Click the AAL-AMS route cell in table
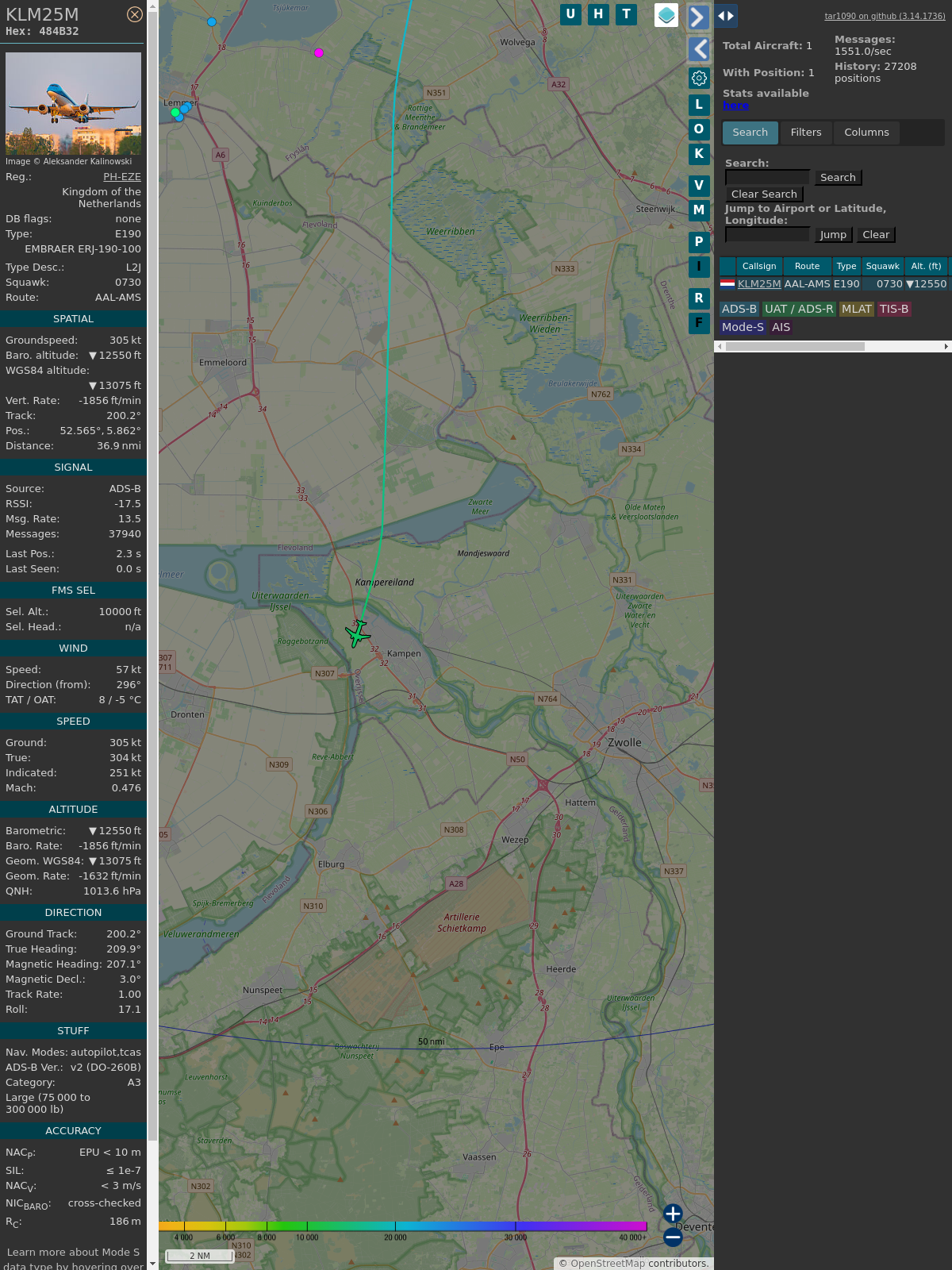Image resolution: width=952 pixels, height=1270 pixels. click(x=807, y=284)
